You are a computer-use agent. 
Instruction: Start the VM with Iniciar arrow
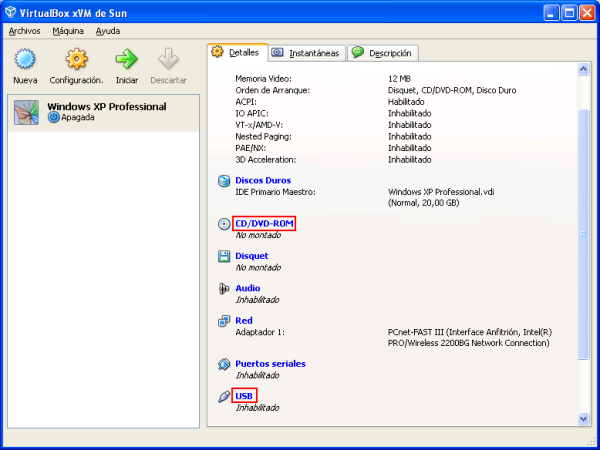[126, 60]
